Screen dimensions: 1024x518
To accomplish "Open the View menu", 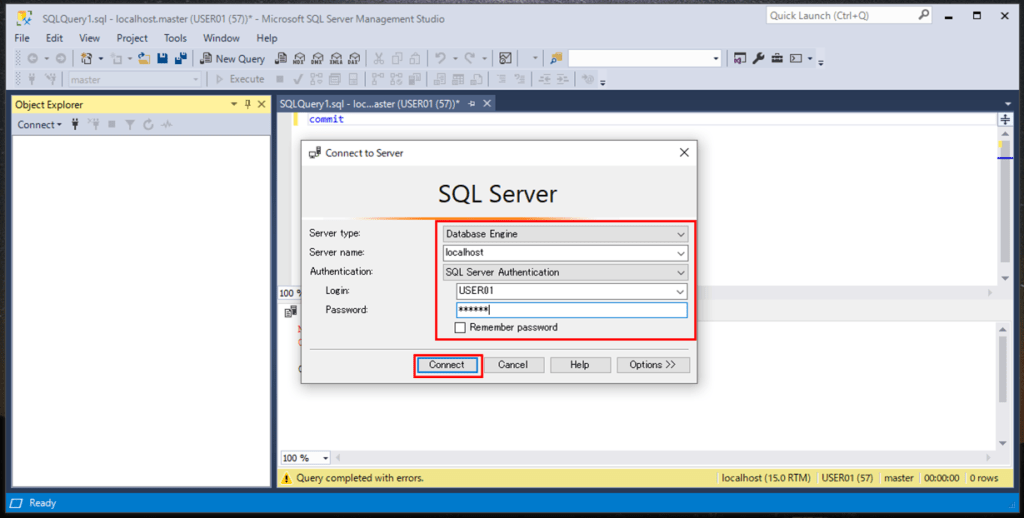I will 89,38.
